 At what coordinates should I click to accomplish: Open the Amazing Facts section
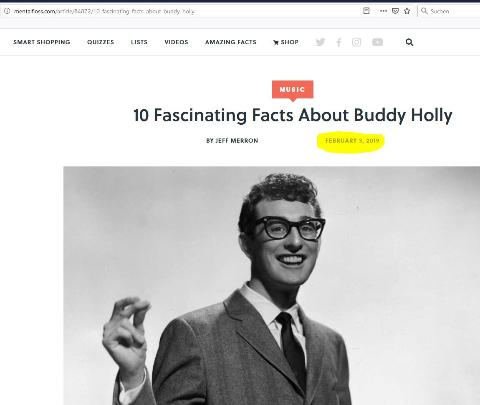click(x=231, y=42)
